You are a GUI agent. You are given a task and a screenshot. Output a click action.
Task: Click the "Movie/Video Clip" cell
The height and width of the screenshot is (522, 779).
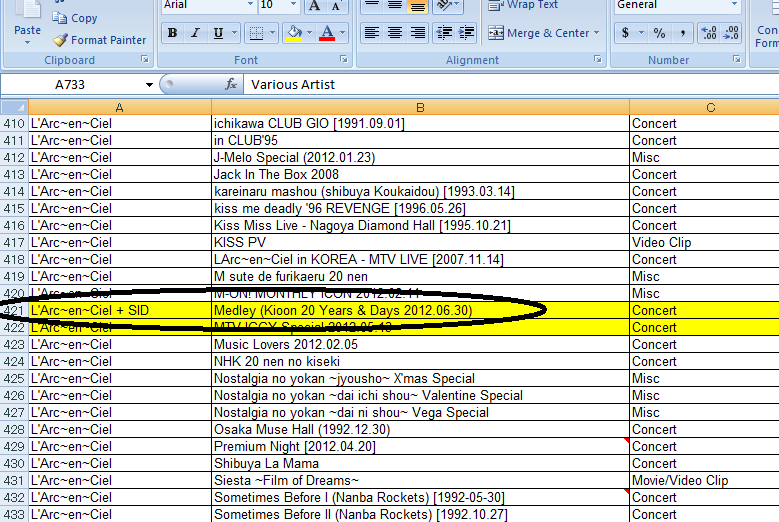[x=704, y=480]
